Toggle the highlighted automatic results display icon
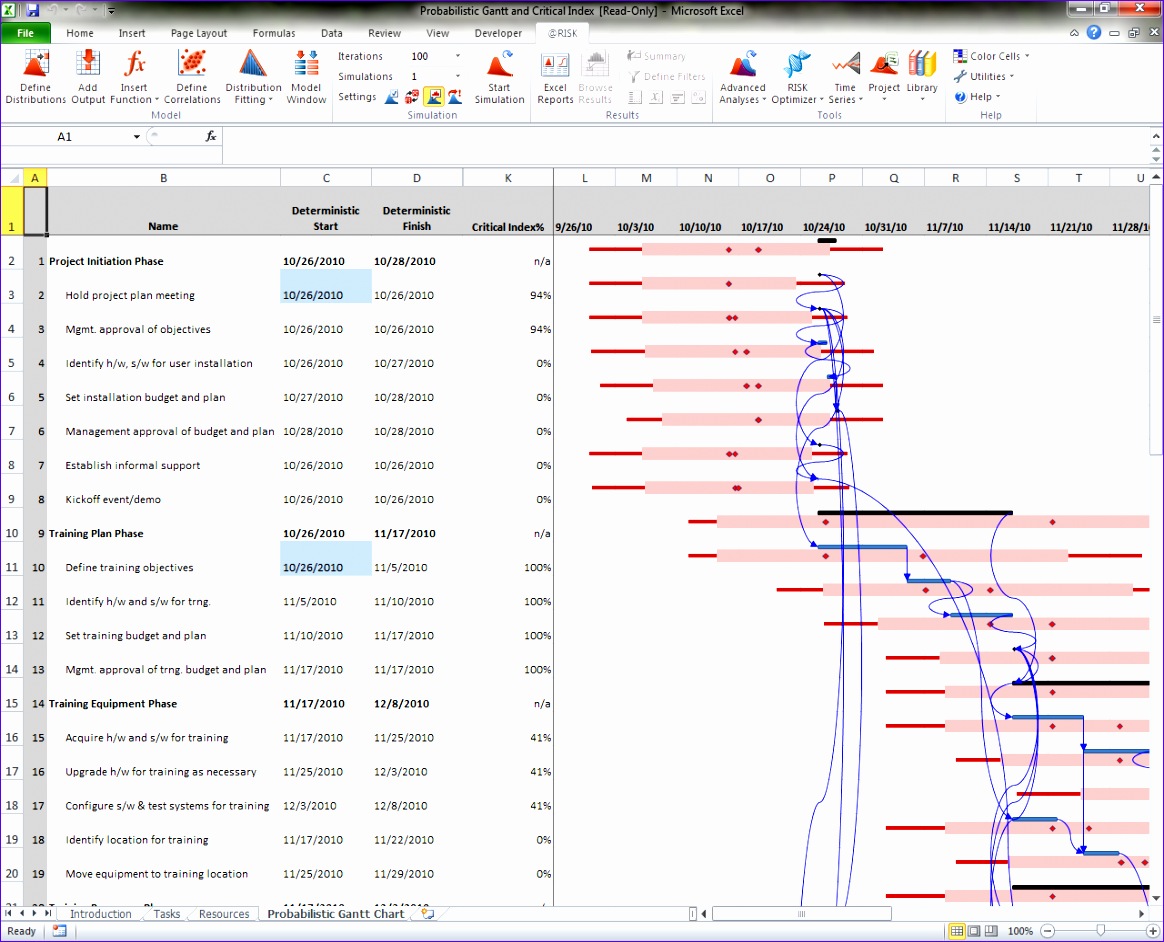Viewport: 1164px width, 942px height. tap(434, 97)
